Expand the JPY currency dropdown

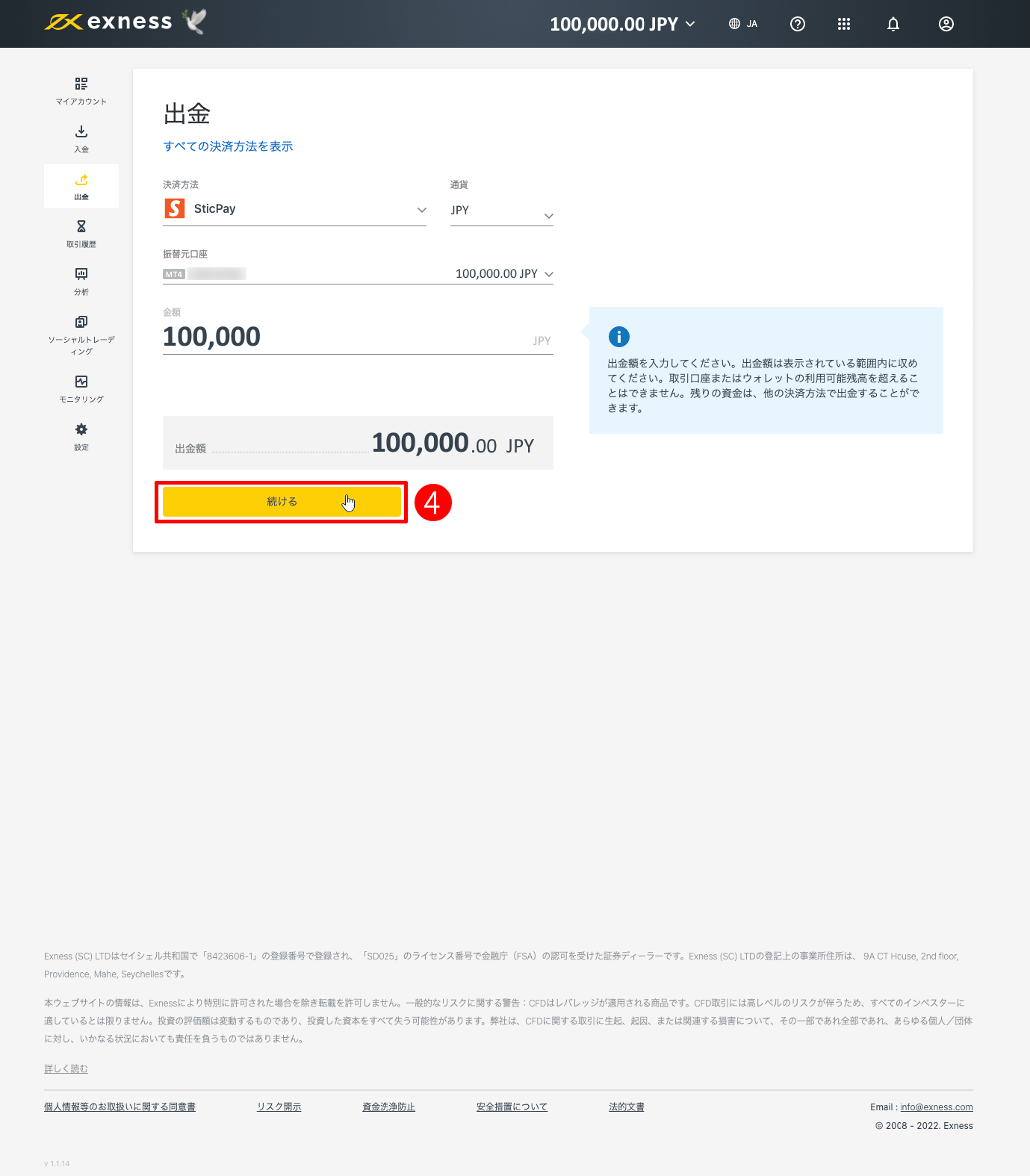(x=502, y=211)
